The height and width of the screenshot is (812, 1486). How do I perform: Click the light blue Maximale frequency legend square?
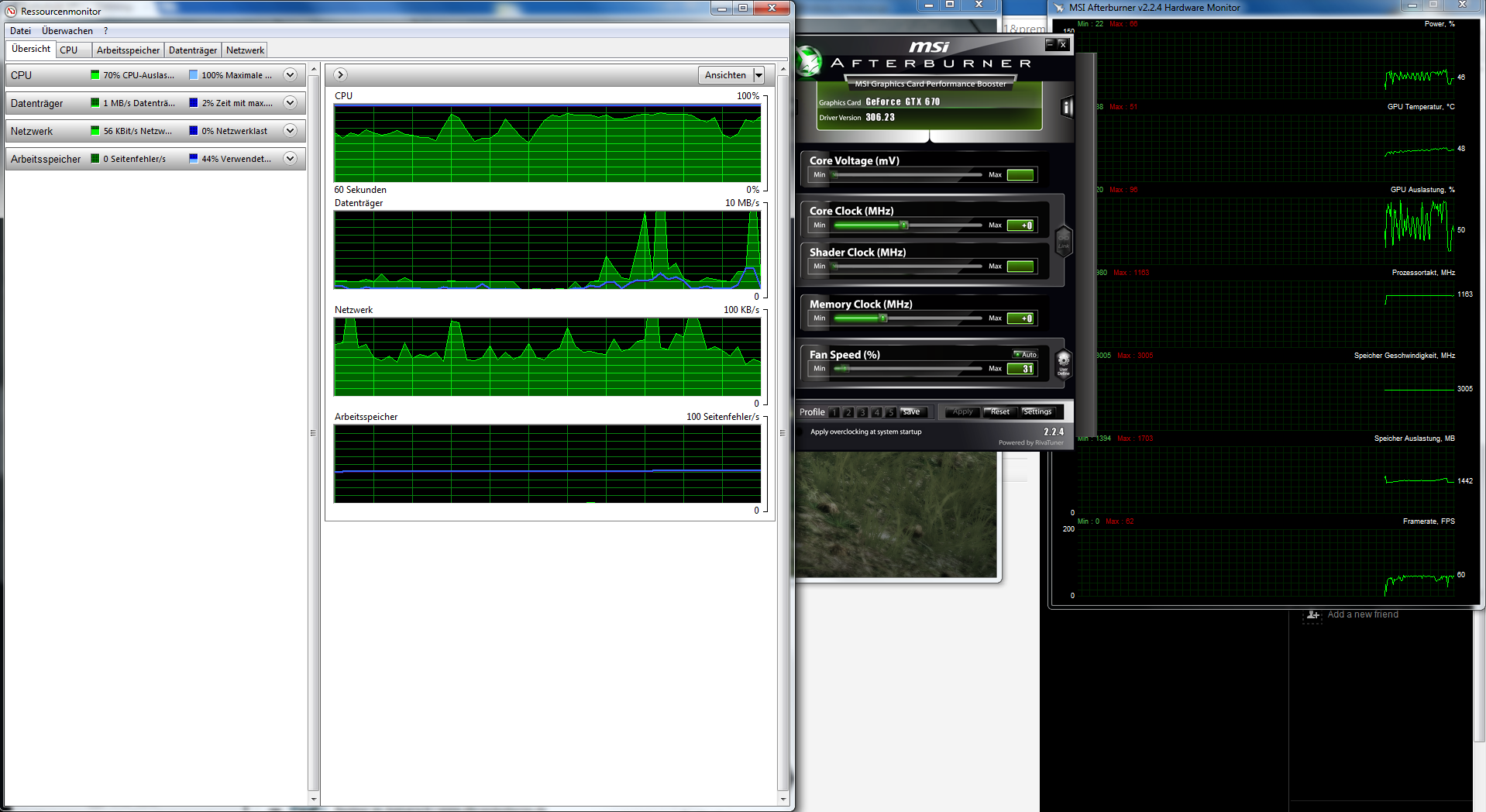click(193, 75)
